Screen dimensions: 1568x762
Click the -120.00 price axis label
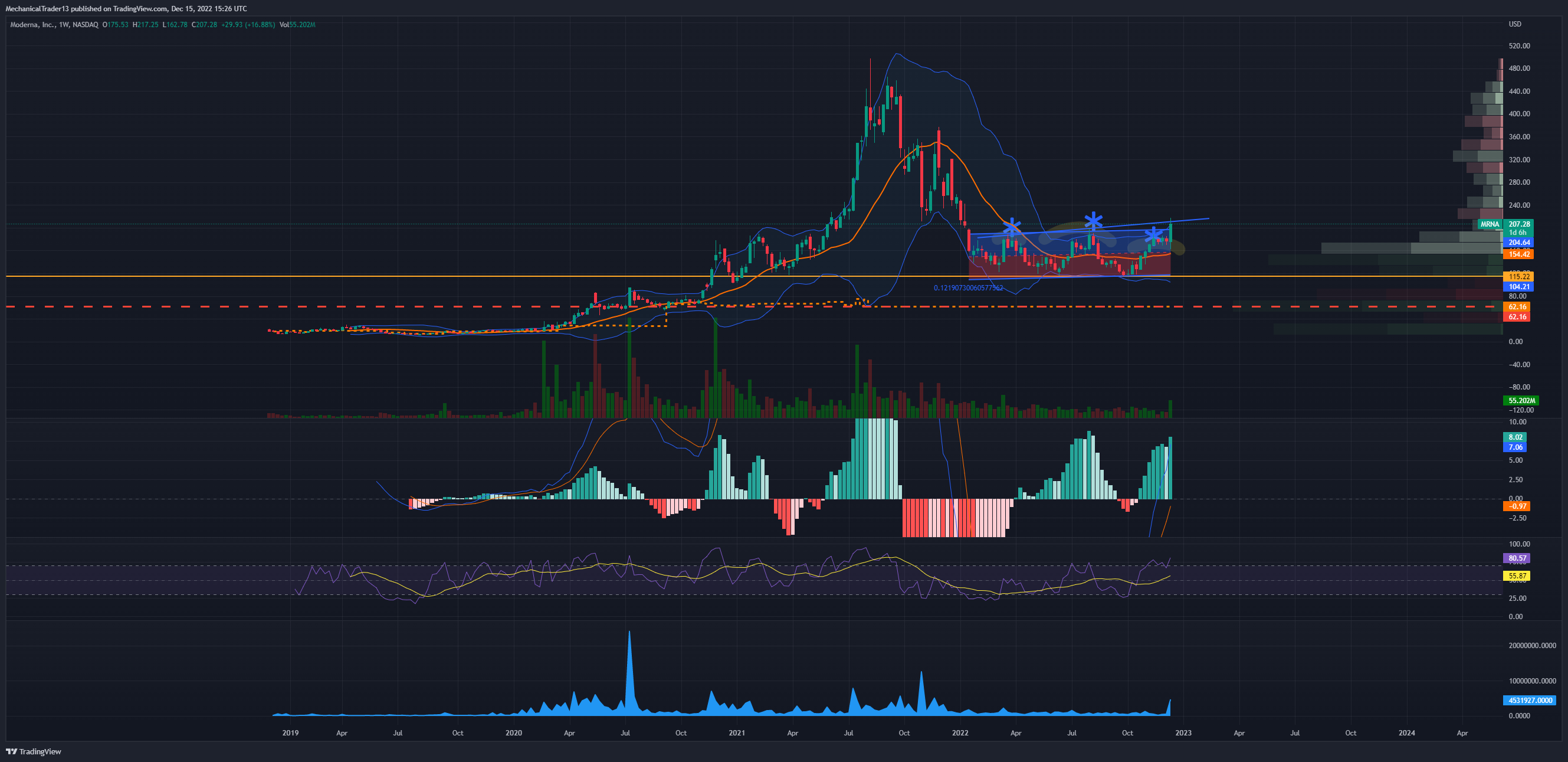point(1521,411)
